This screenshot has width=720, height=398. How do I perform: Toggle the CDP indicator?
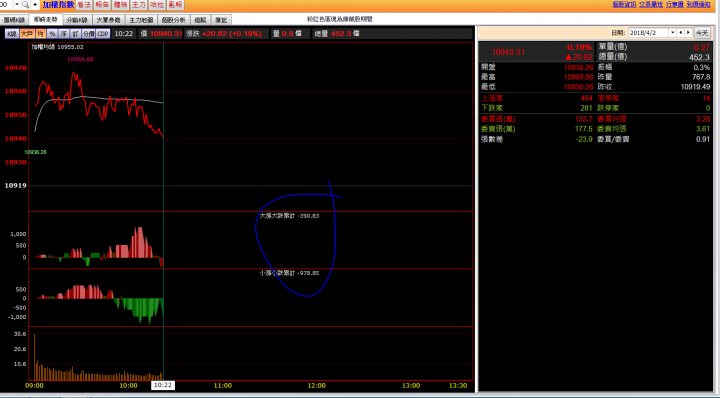point(103,34)
